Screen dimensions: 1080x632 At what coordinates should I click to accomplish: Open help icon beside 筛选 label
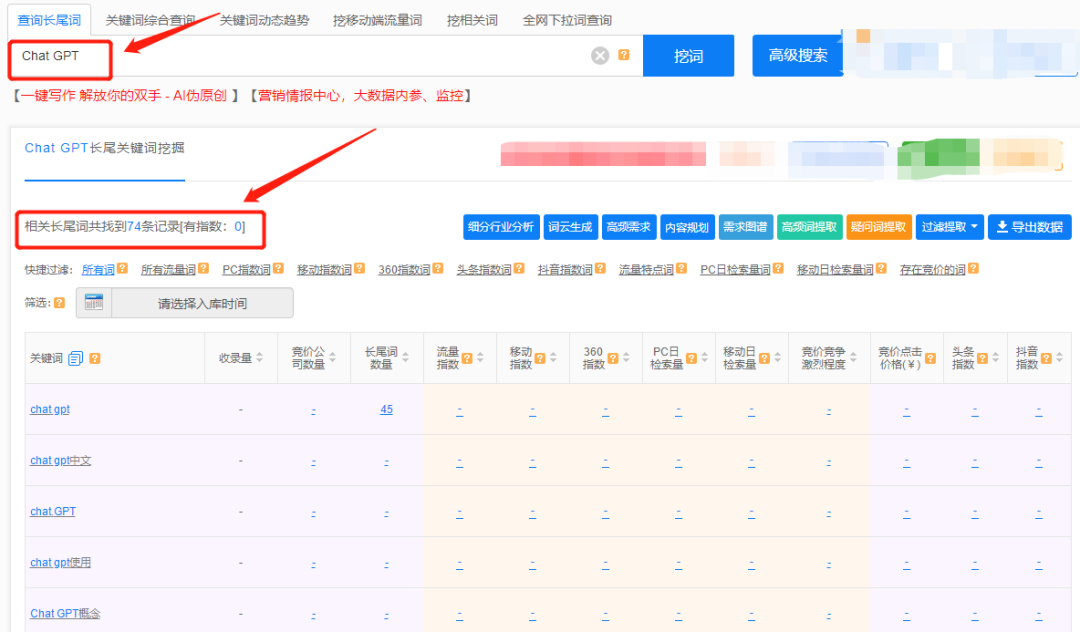click(59, 302)
